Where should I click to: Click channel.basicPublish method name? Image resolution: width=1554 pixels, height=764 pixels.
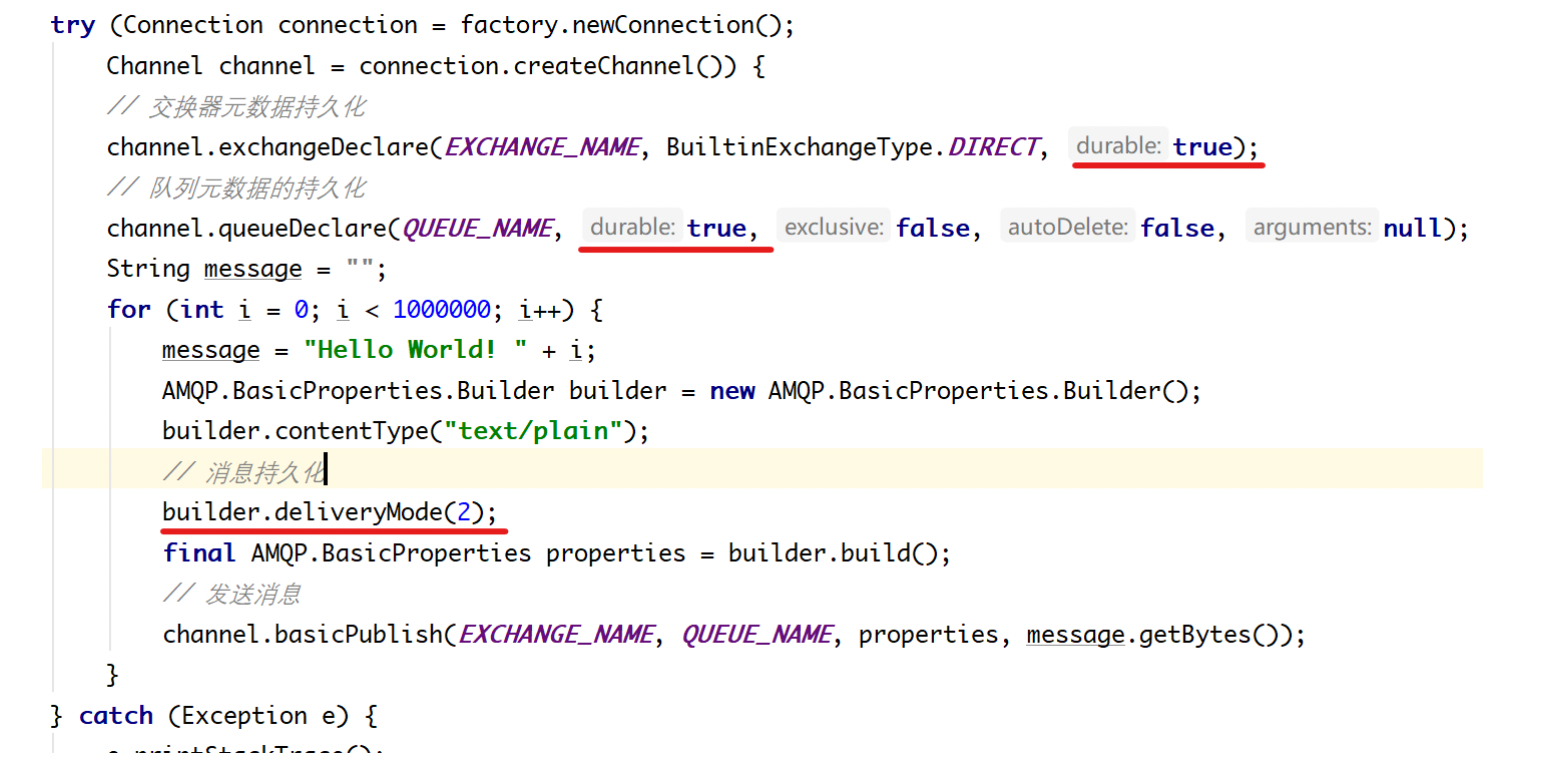pos(303,634)
